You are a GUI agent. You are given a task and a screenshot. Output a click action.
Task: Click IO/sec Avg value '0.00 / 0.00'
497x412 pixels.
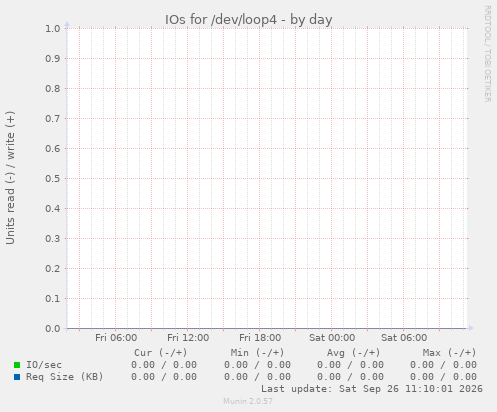(x=350, y=365)
